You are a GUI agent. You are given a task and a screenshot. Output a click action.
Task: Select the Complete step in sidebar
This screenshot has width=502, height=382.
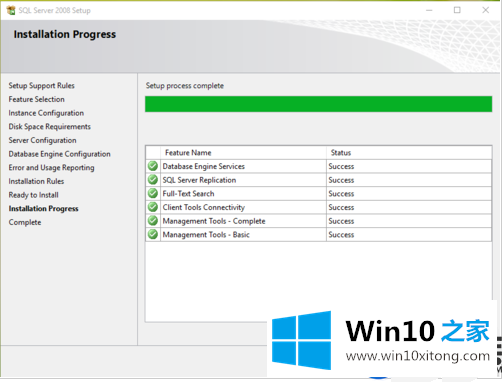tap(25, 222)
